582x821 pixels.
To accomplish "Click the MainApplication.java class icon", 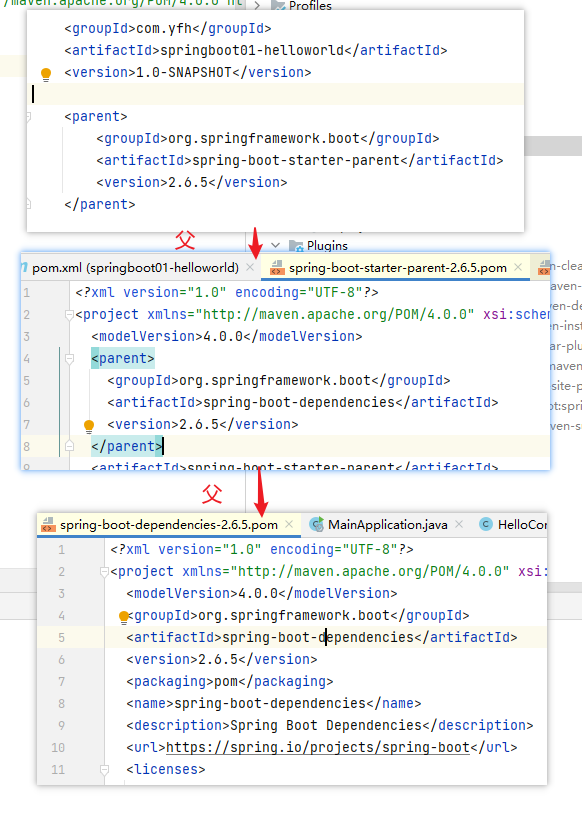I will point(317,524).
